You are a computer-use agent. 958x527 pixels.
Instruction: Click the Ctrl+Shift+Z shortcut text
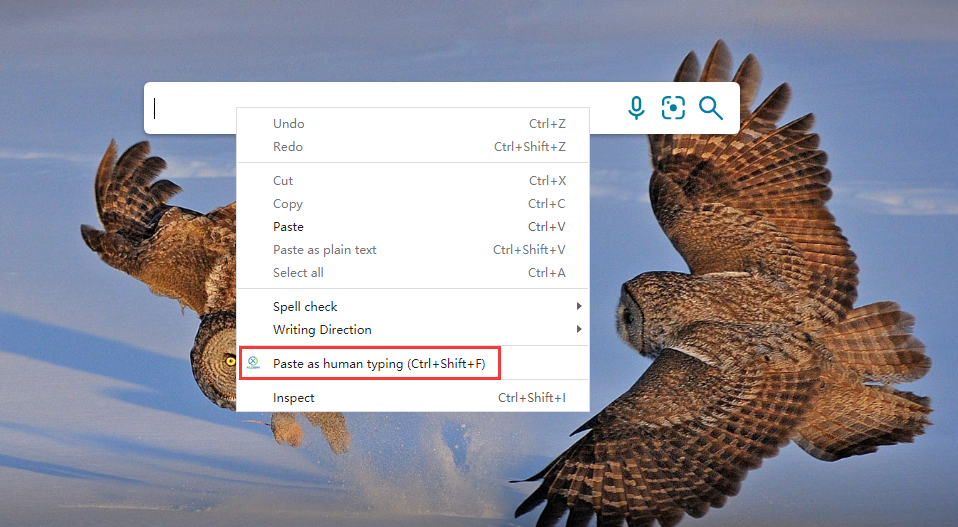pos(530,147)
